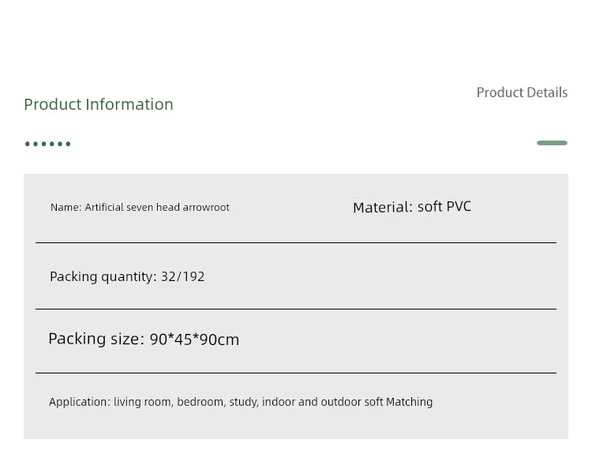Click the word 'arrowroot' in the name

(206, 208)
